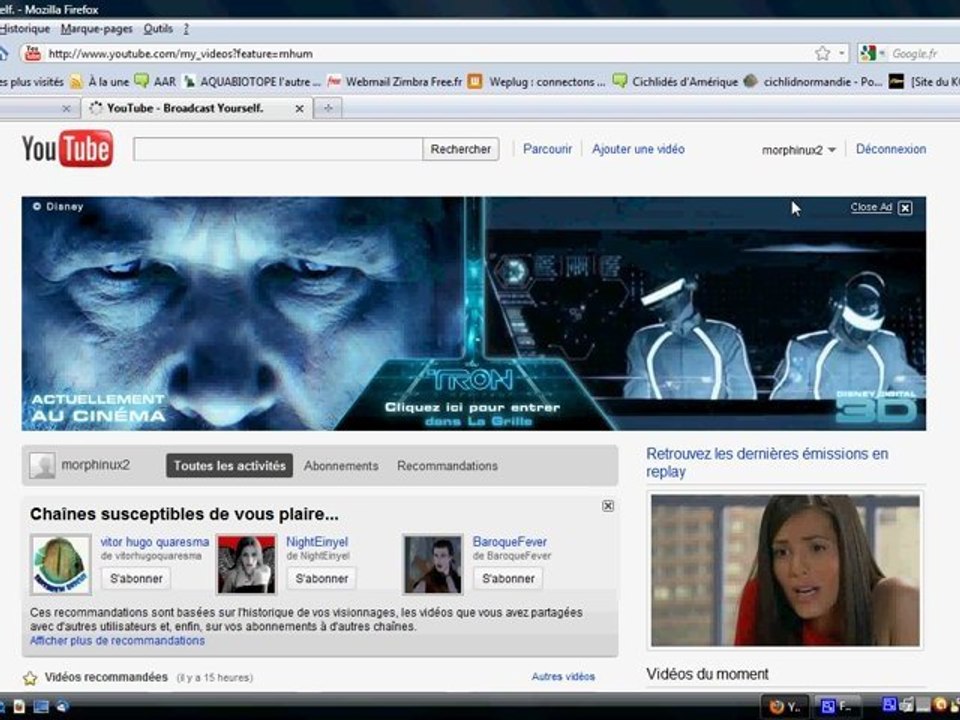Click the Tron 'Cliquez ici pour entrer' banner
The height and width of the screenshot is (720, 960).
472,414
